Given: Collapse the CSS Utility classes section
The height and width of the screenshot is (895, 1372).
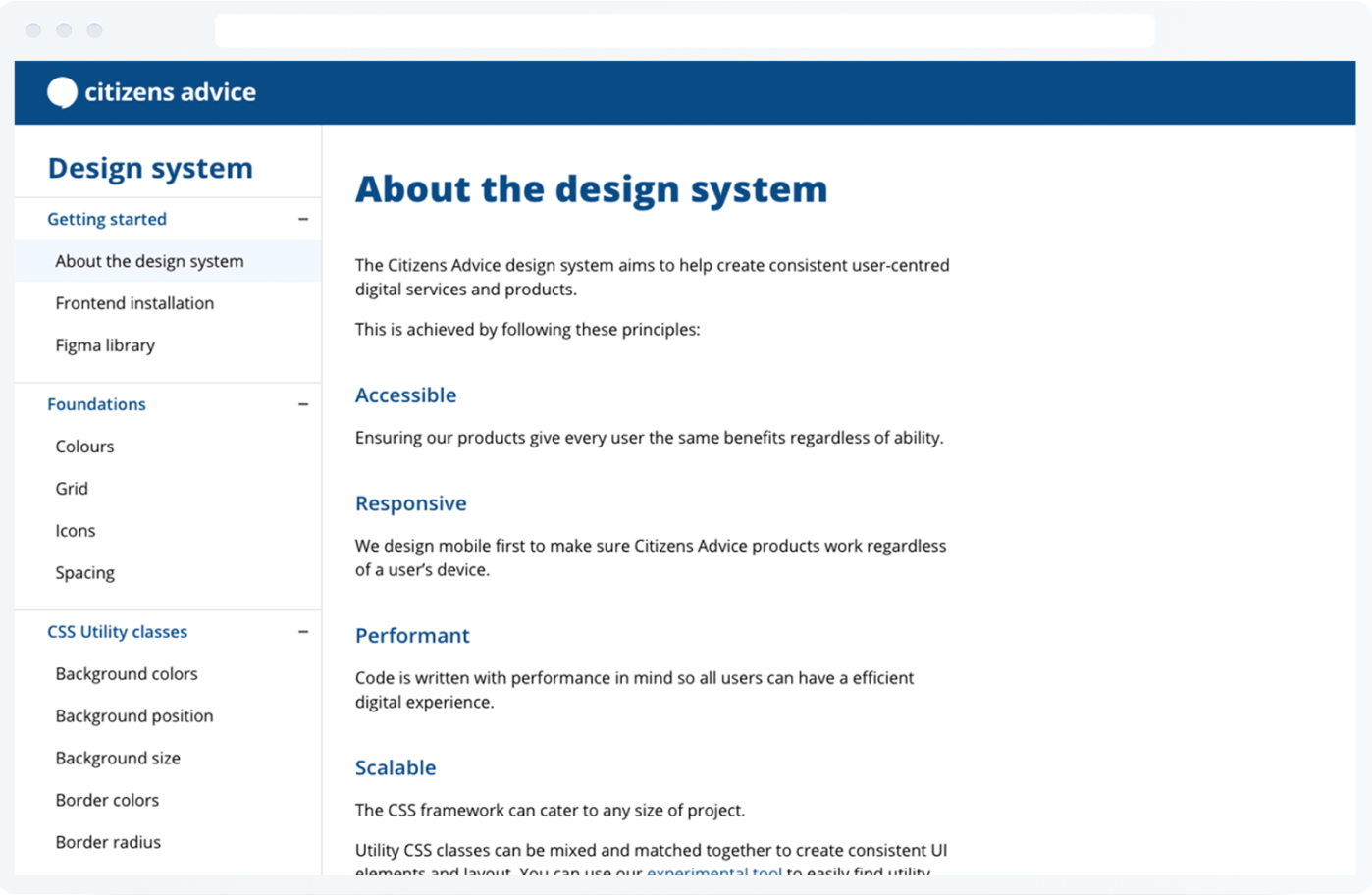Looking at the screenshot, I should (x=303, y=632).
